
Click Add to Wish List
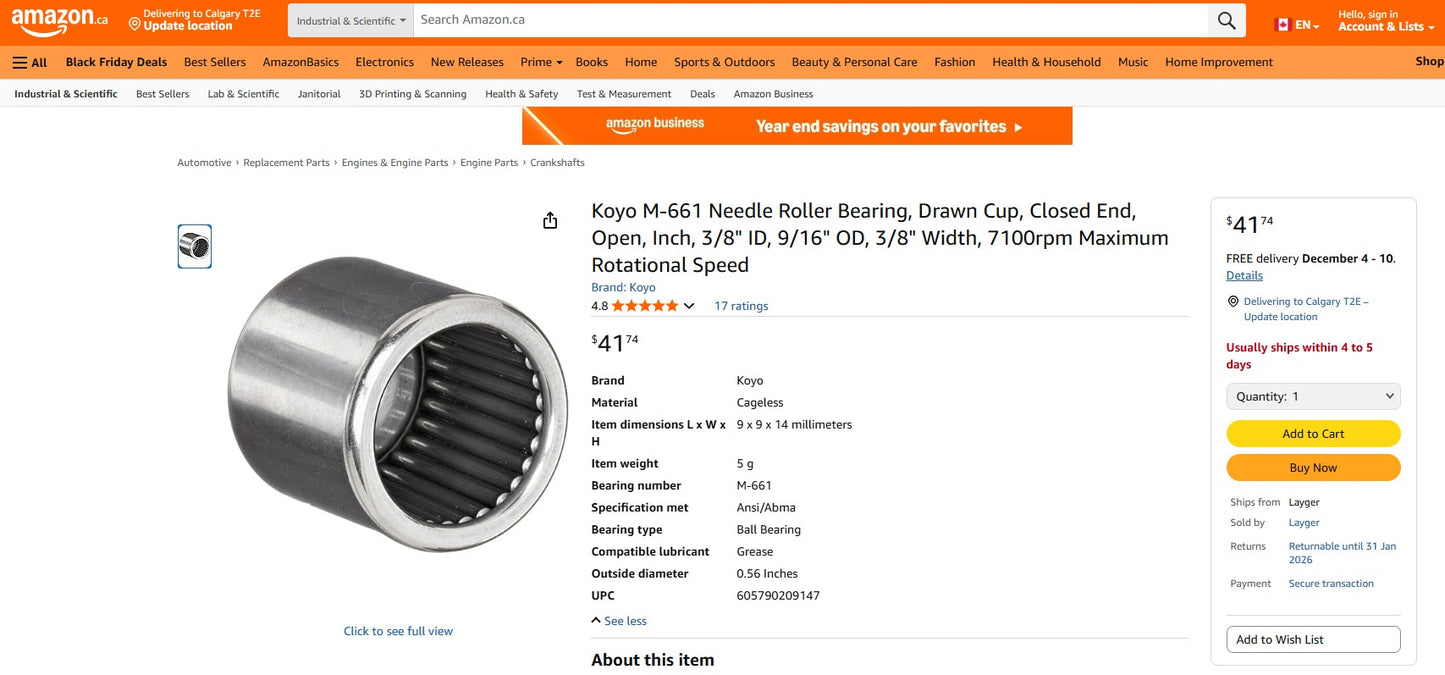1313,639
